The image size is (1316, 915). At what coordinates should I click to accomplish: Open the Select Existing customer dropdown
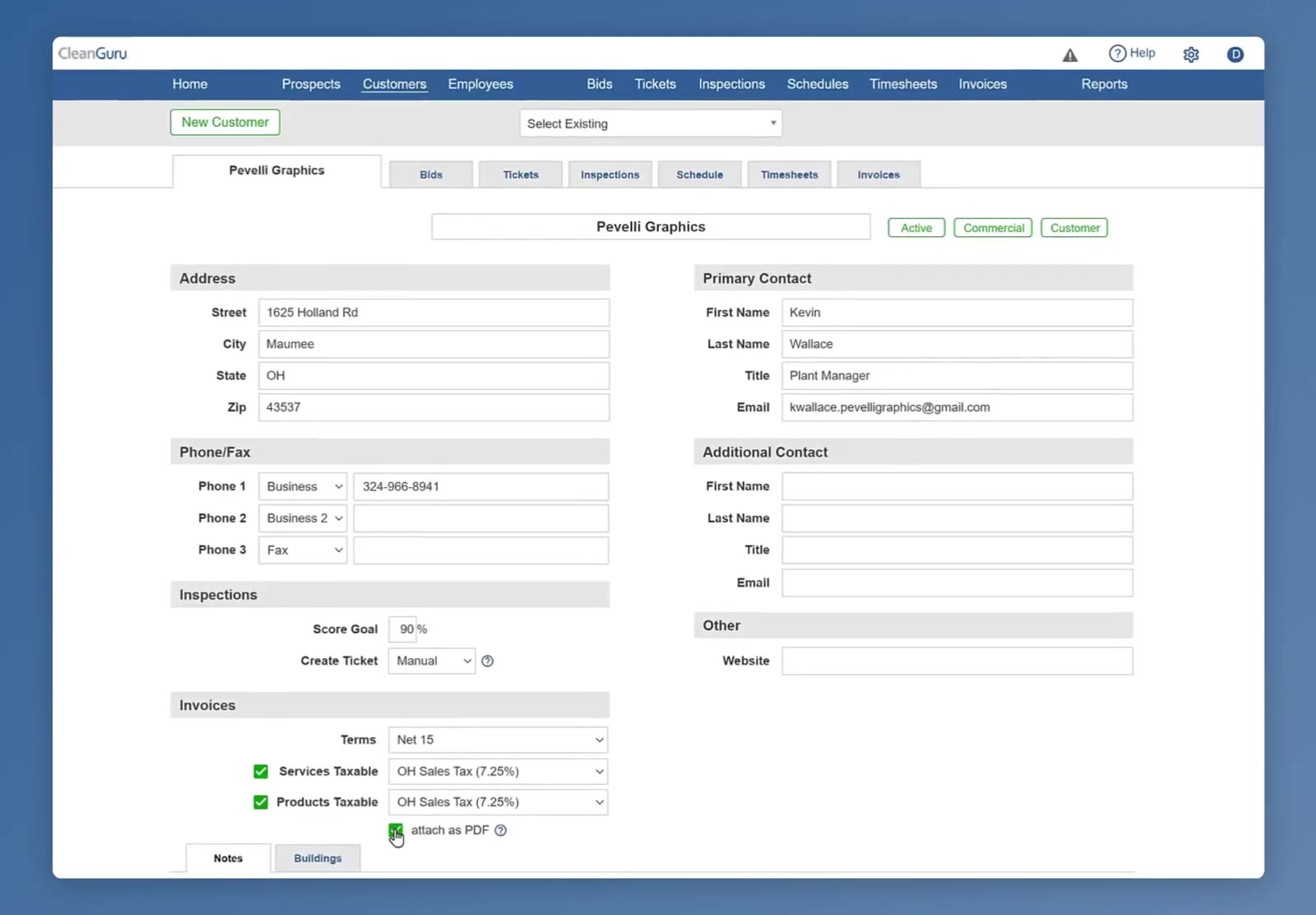tap(651, 123)
